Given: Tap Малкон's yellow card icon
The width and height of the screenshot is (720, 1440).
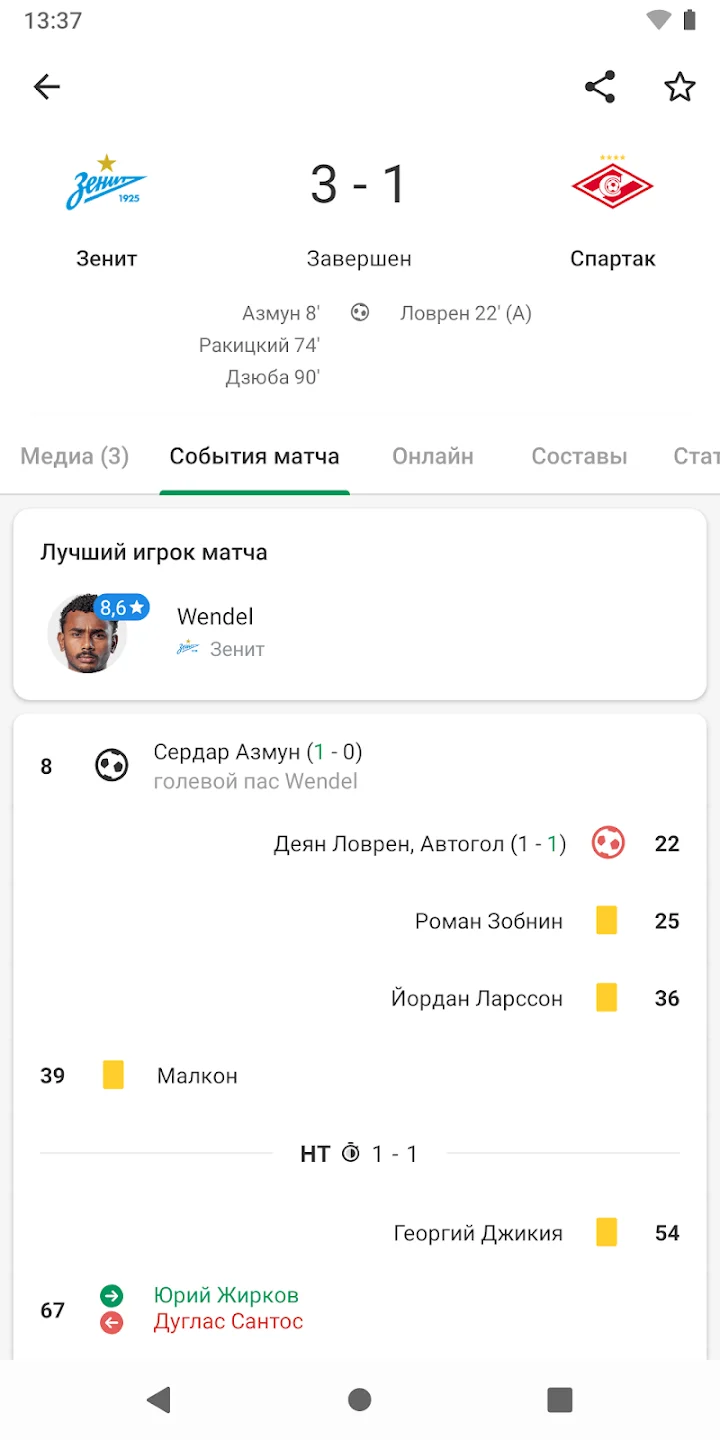Looking at the screenshot, I should pos(113,1075).
